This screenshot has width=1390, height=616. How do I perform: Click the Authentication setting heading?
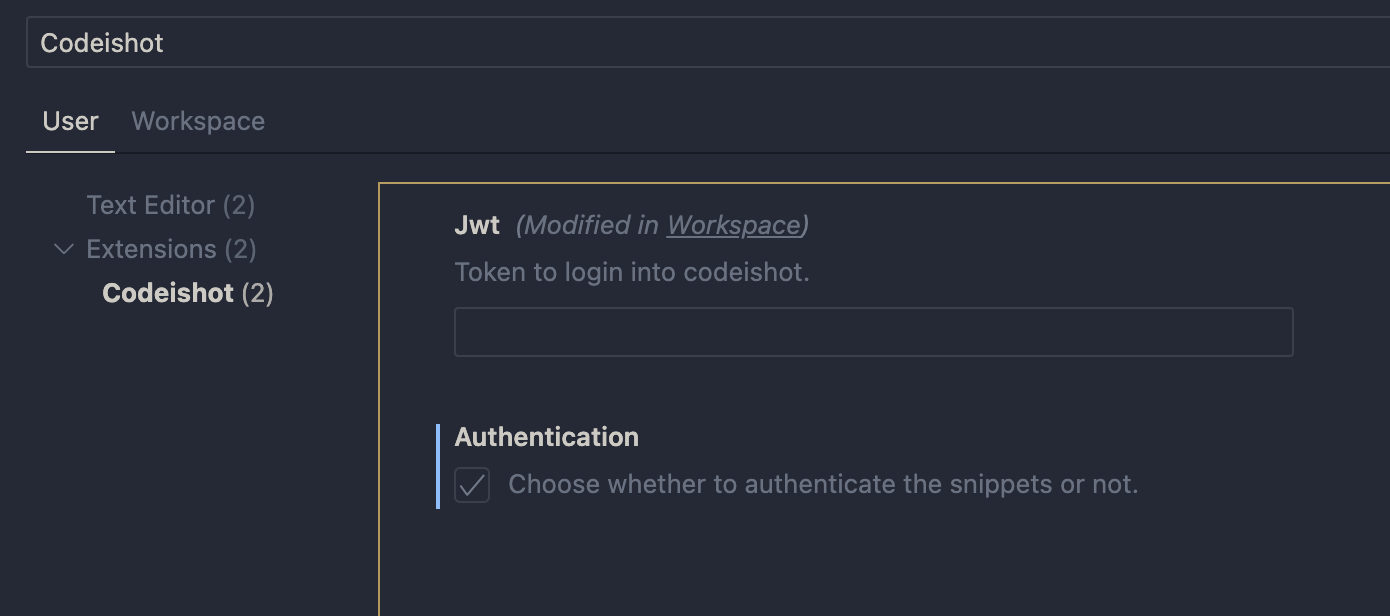click(x=547, y=437)
